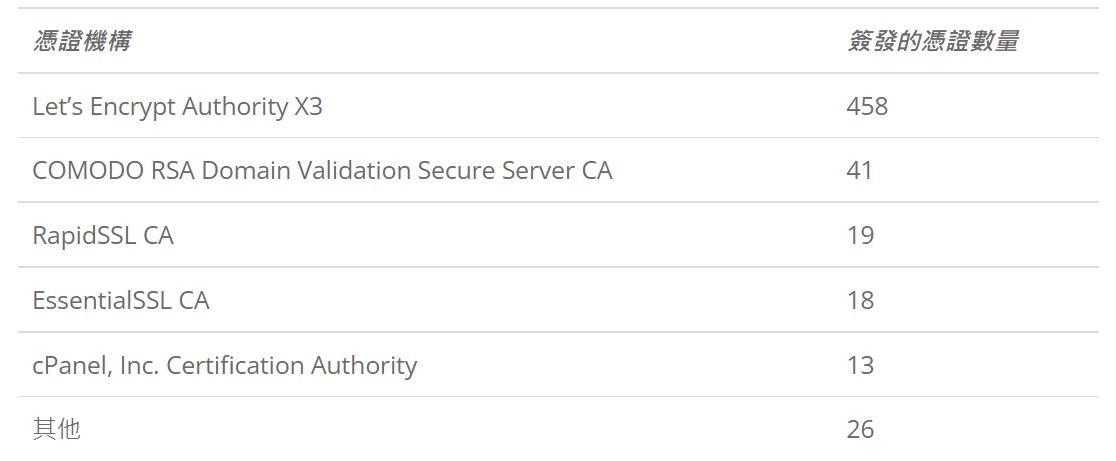The height and width of the screenshot is (461, 1116).
Task: Select the value 19 cell
Action: (860, 236)
